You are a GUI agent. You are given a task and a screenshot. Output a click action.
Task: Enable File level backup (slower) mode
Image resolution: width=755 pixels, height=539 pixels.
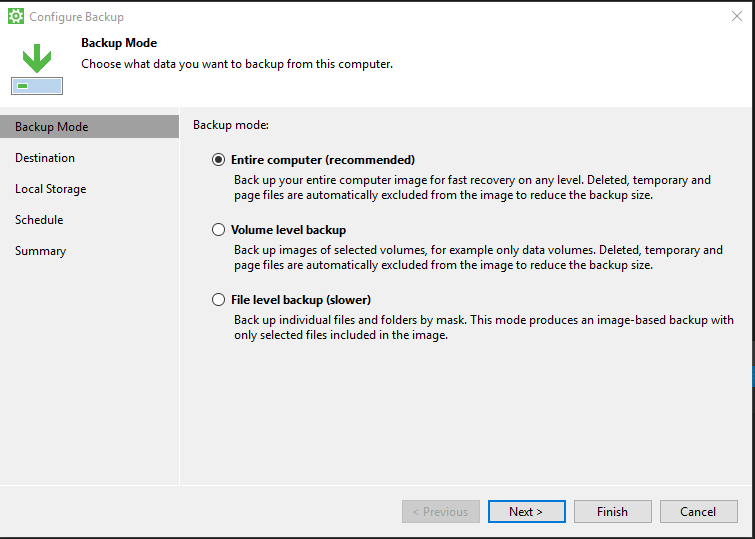click(219, 300)
